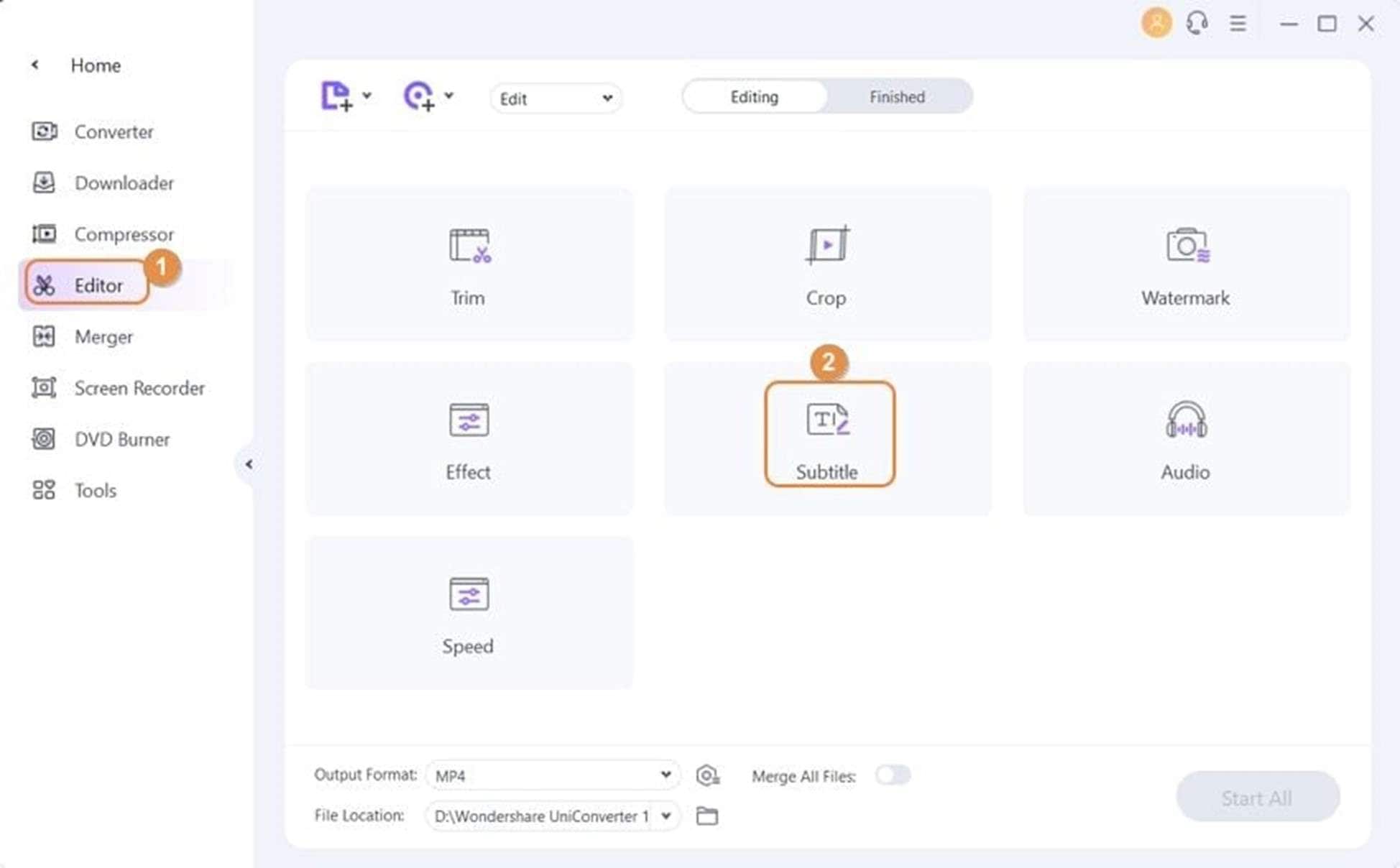Open the support headset icon
The image size is (1400, 868).
tap(1197, 23)
